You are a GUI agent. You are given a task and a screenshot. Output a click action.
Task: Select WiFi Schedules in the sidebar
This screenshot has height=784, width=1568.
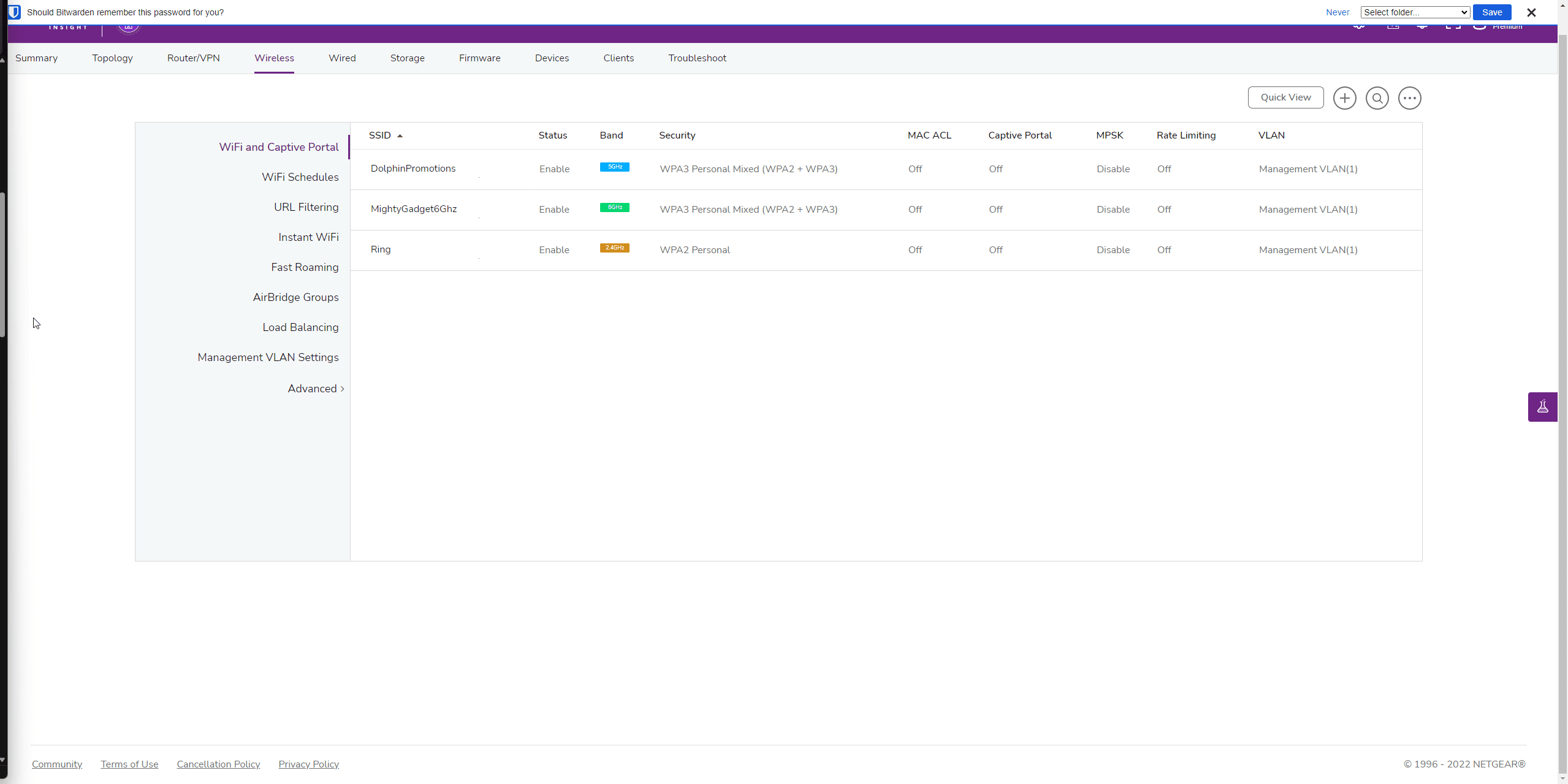pyautogui.click(x=300, y=177)
